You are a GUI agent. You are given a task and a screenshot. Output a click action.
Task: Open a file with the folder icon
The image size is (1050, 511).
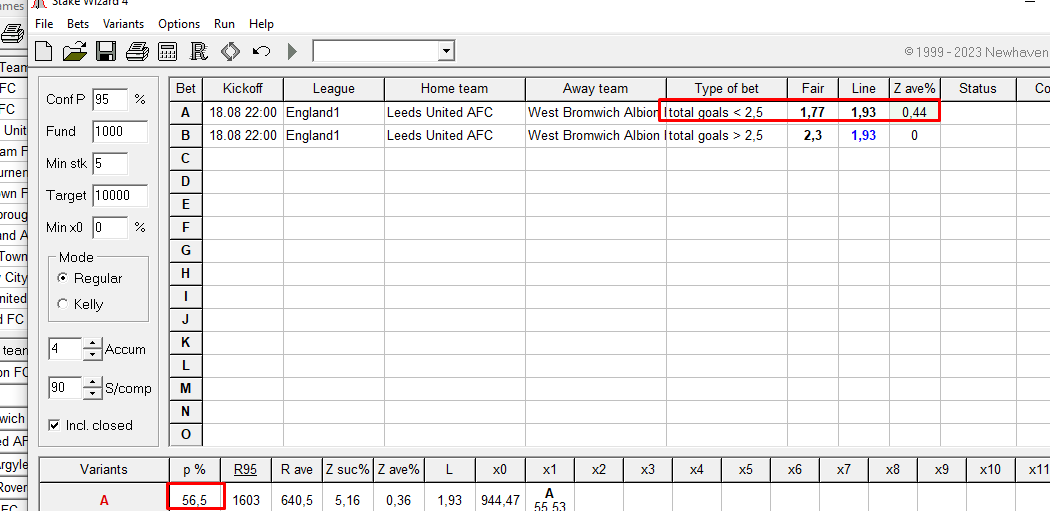(75, 51)
